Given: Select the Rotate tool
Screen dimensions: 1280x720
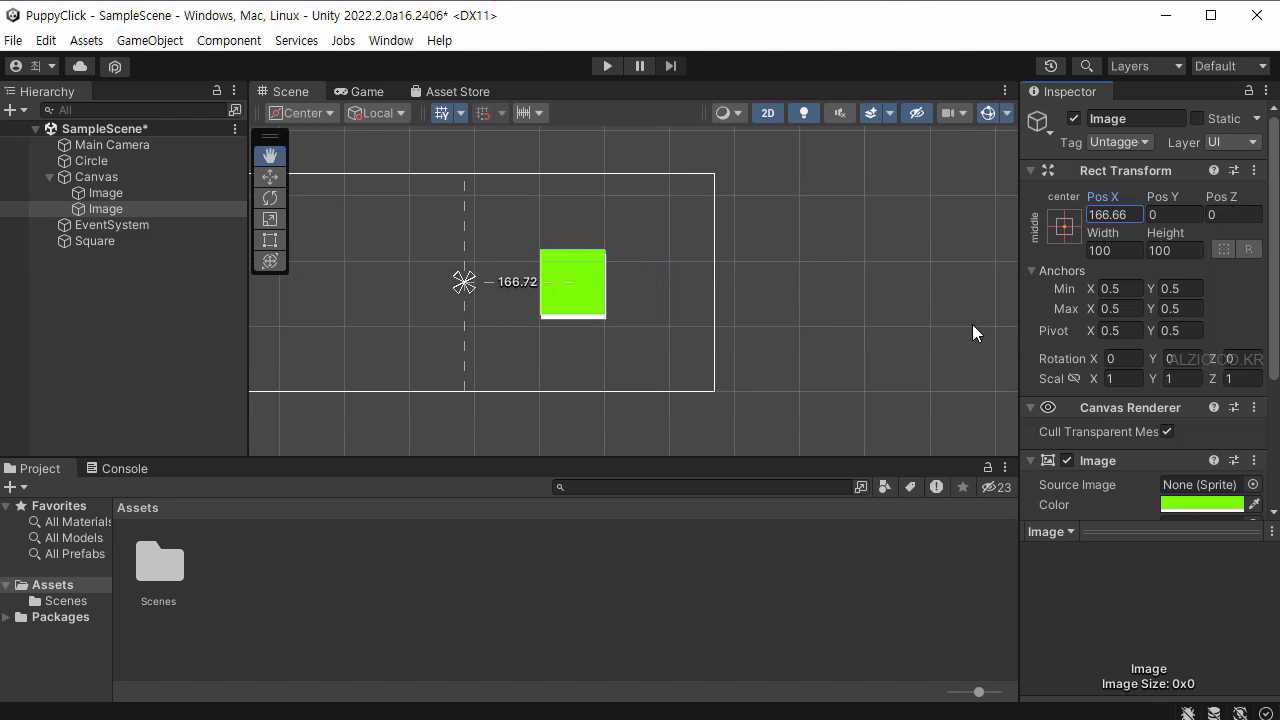Looking at the screenshot, I should tap(270, 198).
